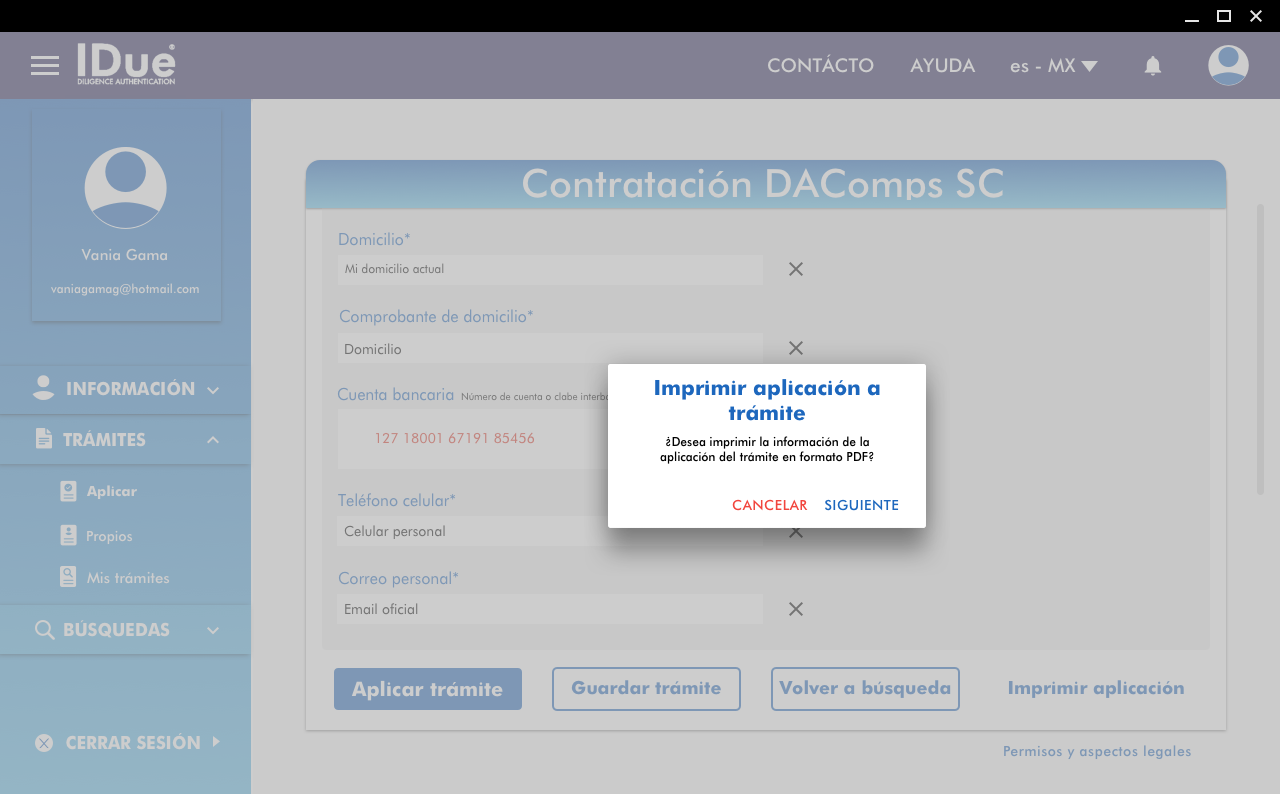Open the Ayuda menu item
The width and height of the screenshot is (1280, 794).
point(942,66)
